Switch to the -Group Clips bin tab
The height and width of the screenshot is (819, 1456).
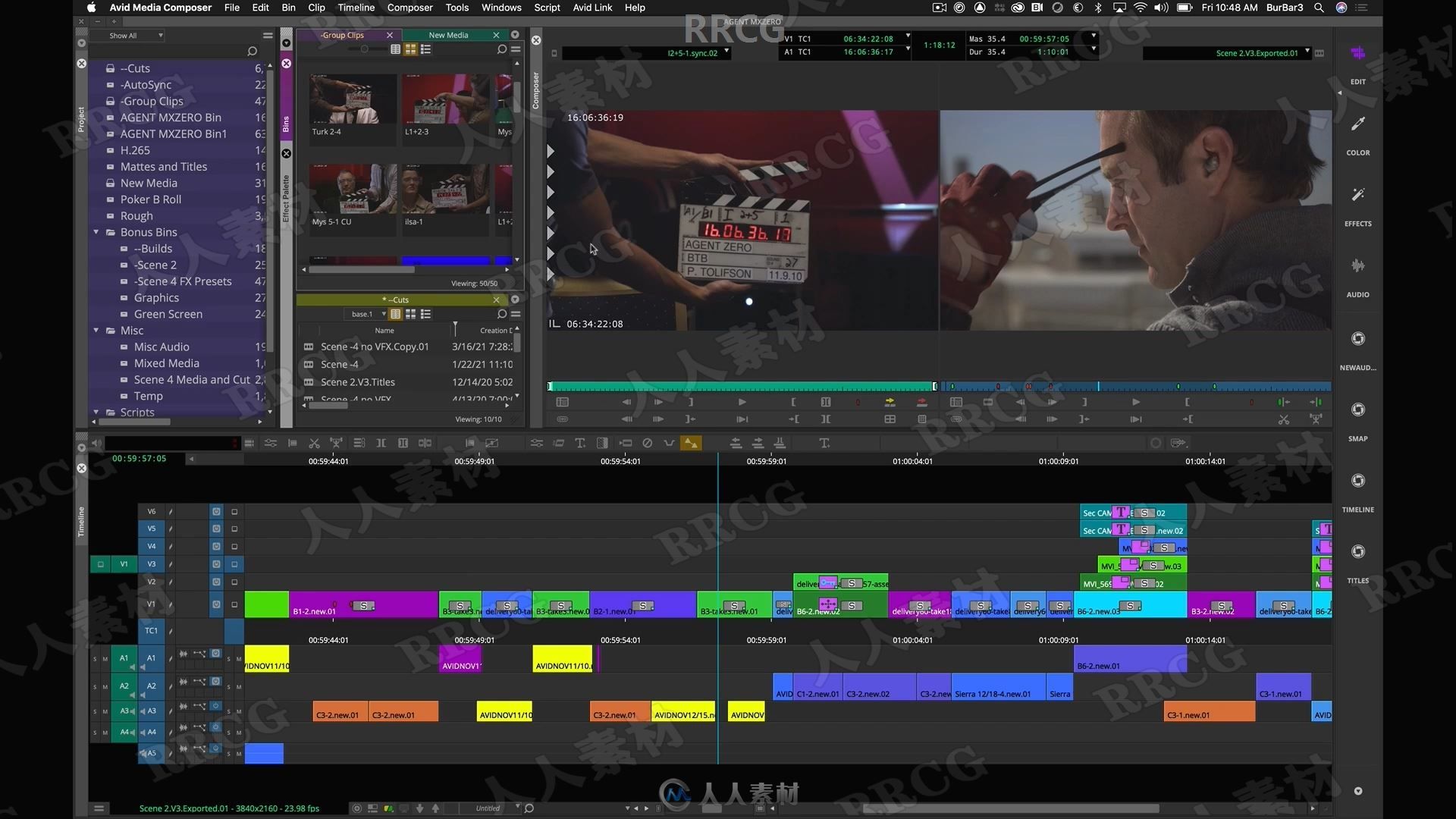342,35
